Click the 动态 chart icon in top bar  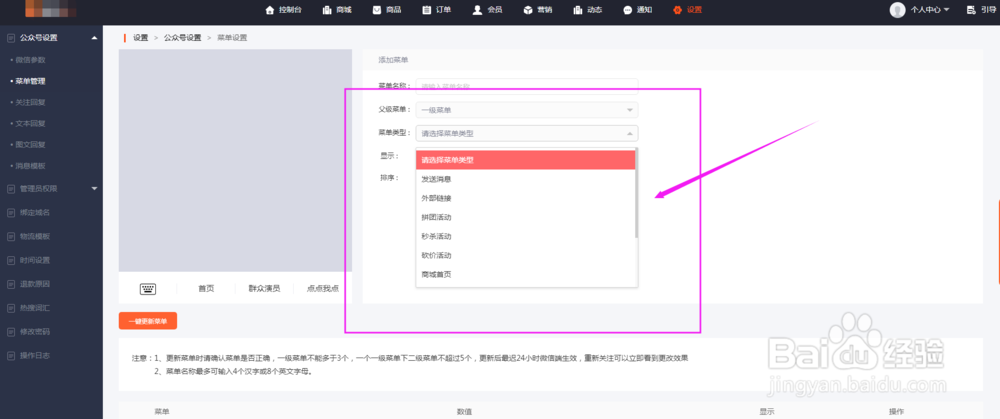point(578,10)
